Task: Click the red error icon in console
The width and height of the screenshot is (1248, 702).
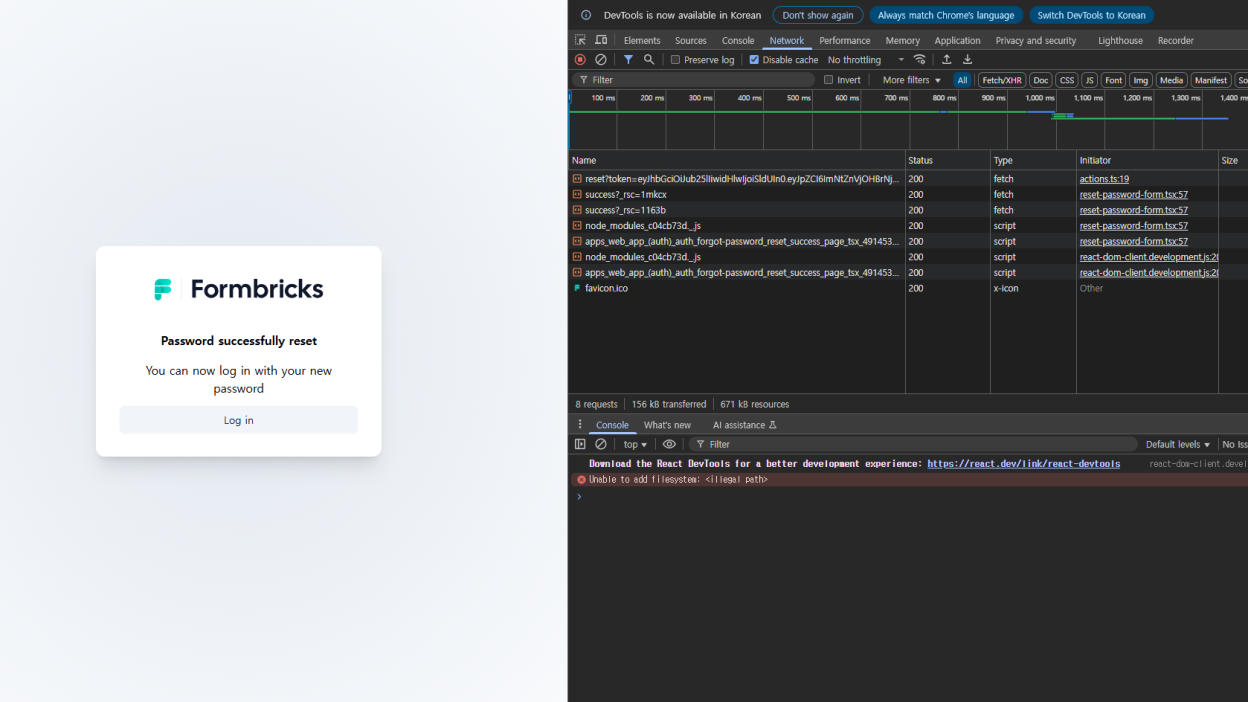Action: point(581,480)
